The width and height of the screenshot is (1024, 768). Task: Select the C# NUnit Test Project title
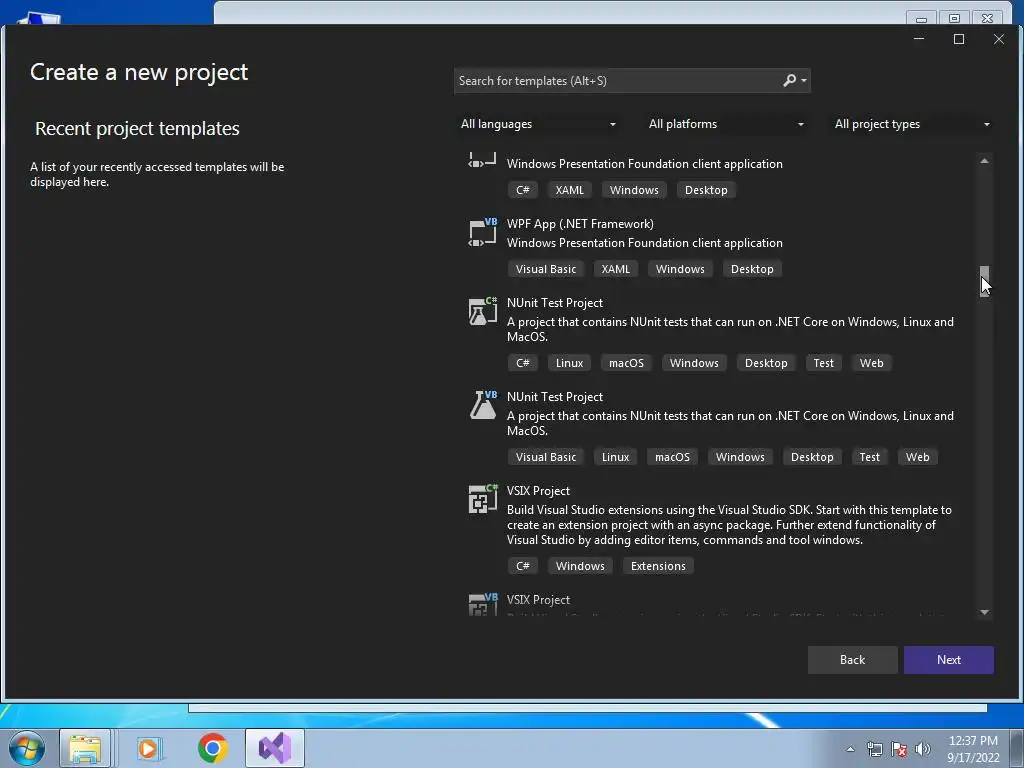554,303
